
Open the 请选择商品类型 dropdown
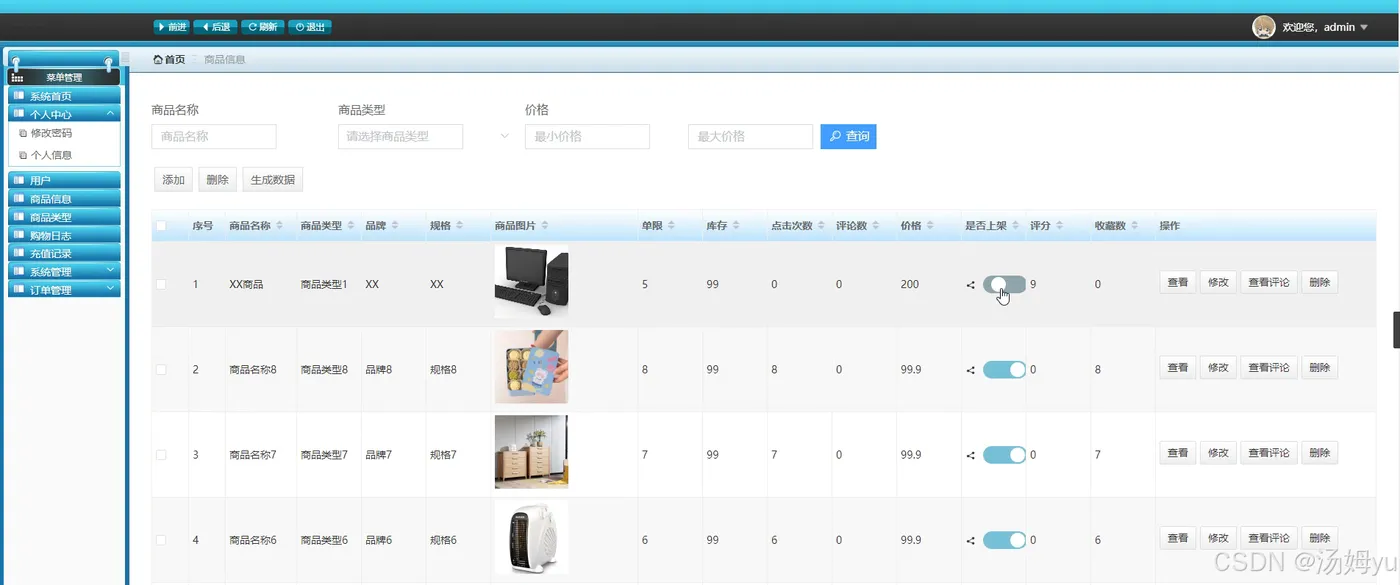point(401,136)
